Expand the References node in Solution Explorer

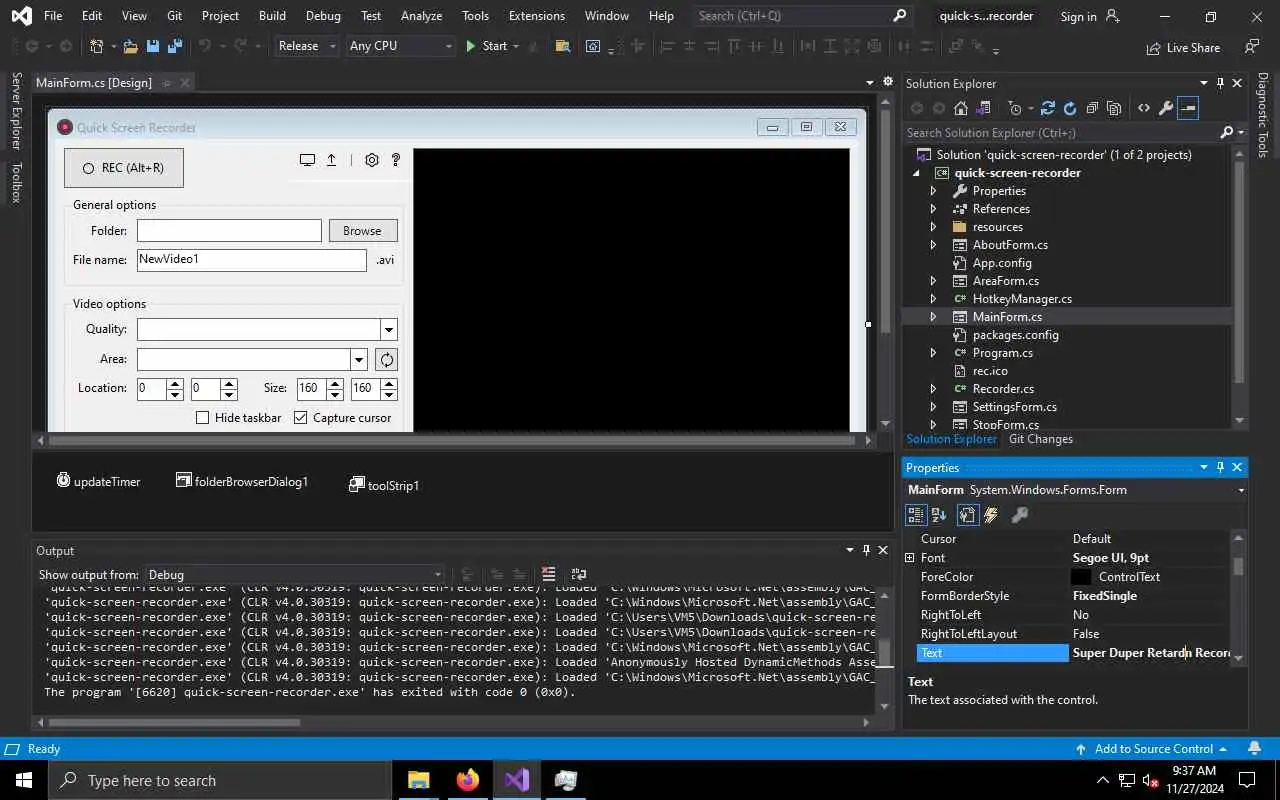coord(933,208)
